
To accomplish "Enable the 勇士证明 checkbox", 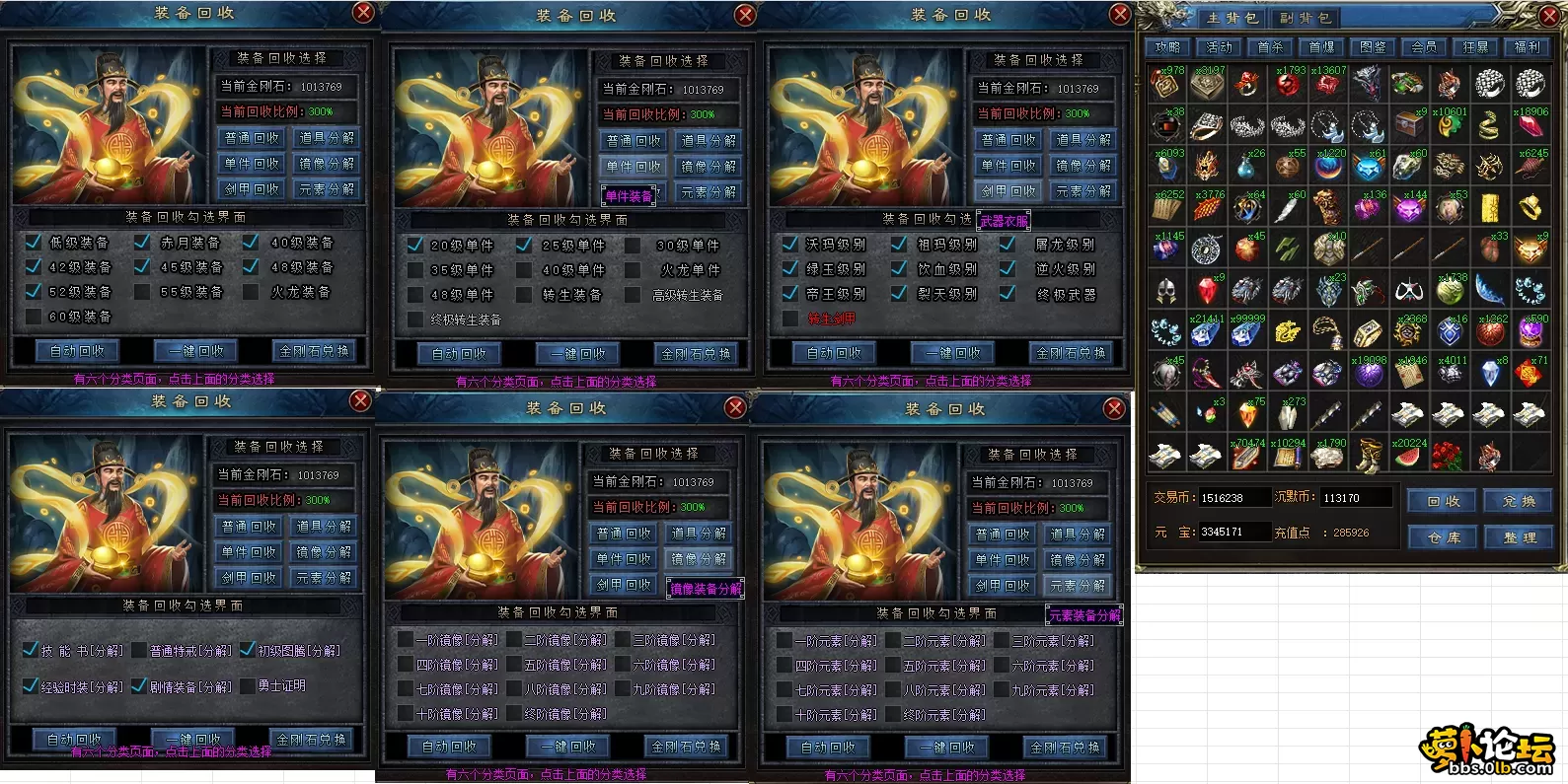I will coord(247,685).
